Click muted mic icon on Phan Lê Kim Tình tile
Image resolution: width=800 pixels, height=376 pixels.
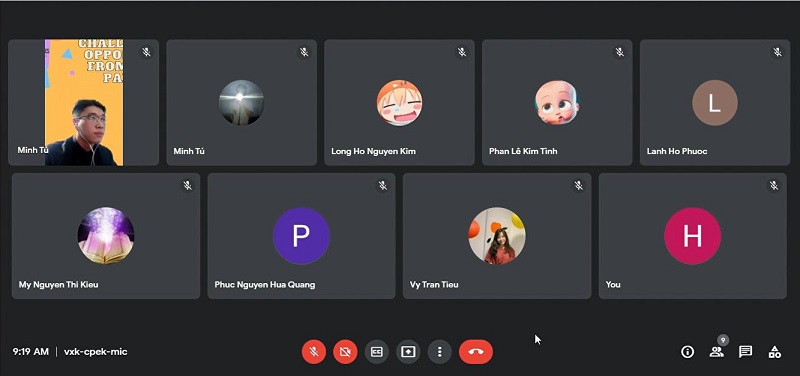(x=619, y=52)
